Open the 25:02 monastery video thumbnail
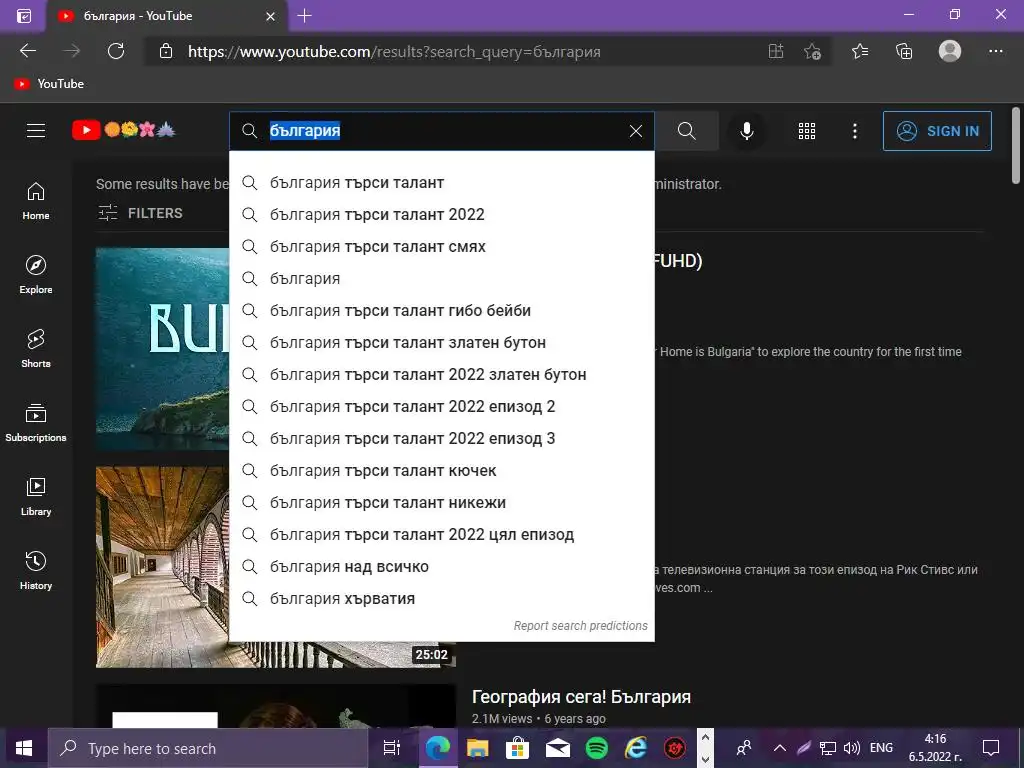Screen dimensions: 1024x768 pyautogui.click(x=162, y=567)
